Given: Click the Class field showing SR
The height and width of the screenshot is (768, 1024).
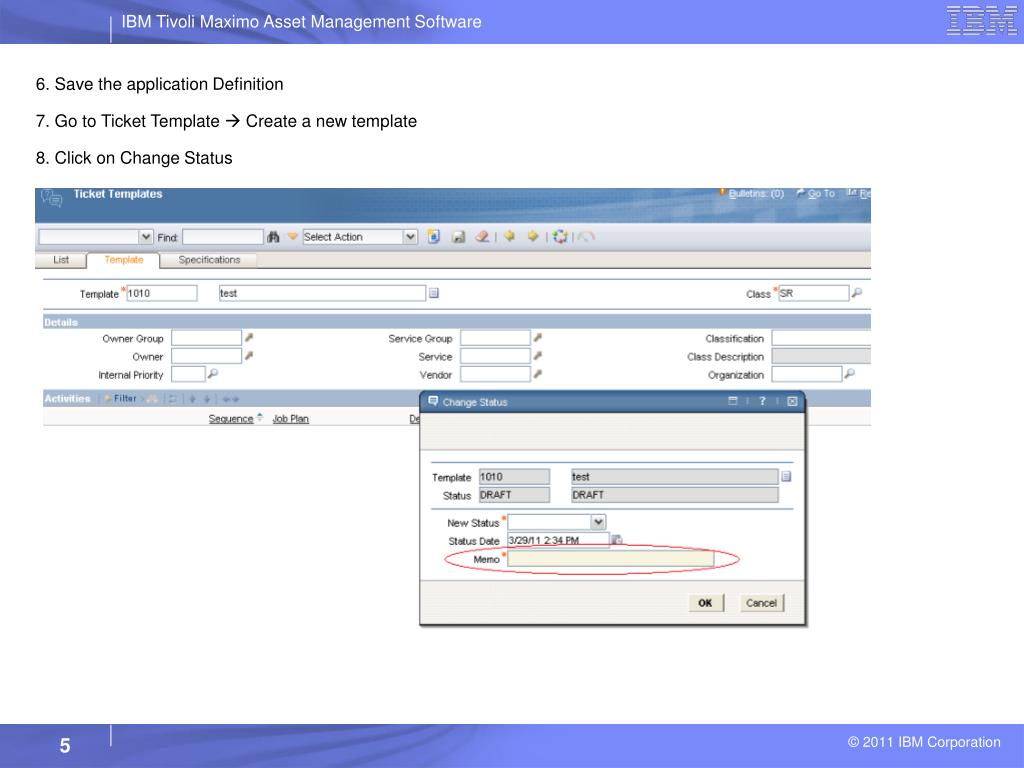Looking at the screenshot, I should click(x=813, y=293).
